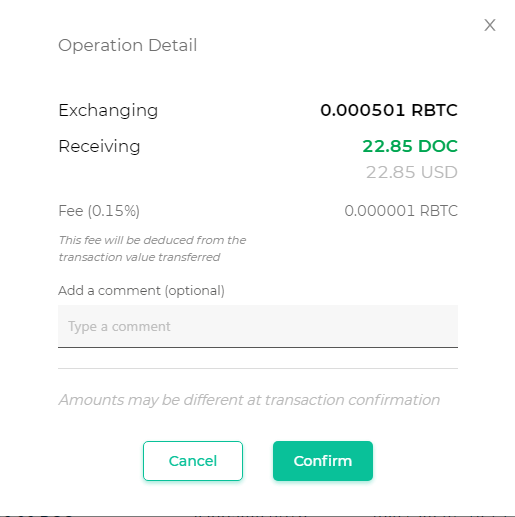
Task: Select the Fee (0.15%) label
Action: pyautogui.click(x=99, y=211)
